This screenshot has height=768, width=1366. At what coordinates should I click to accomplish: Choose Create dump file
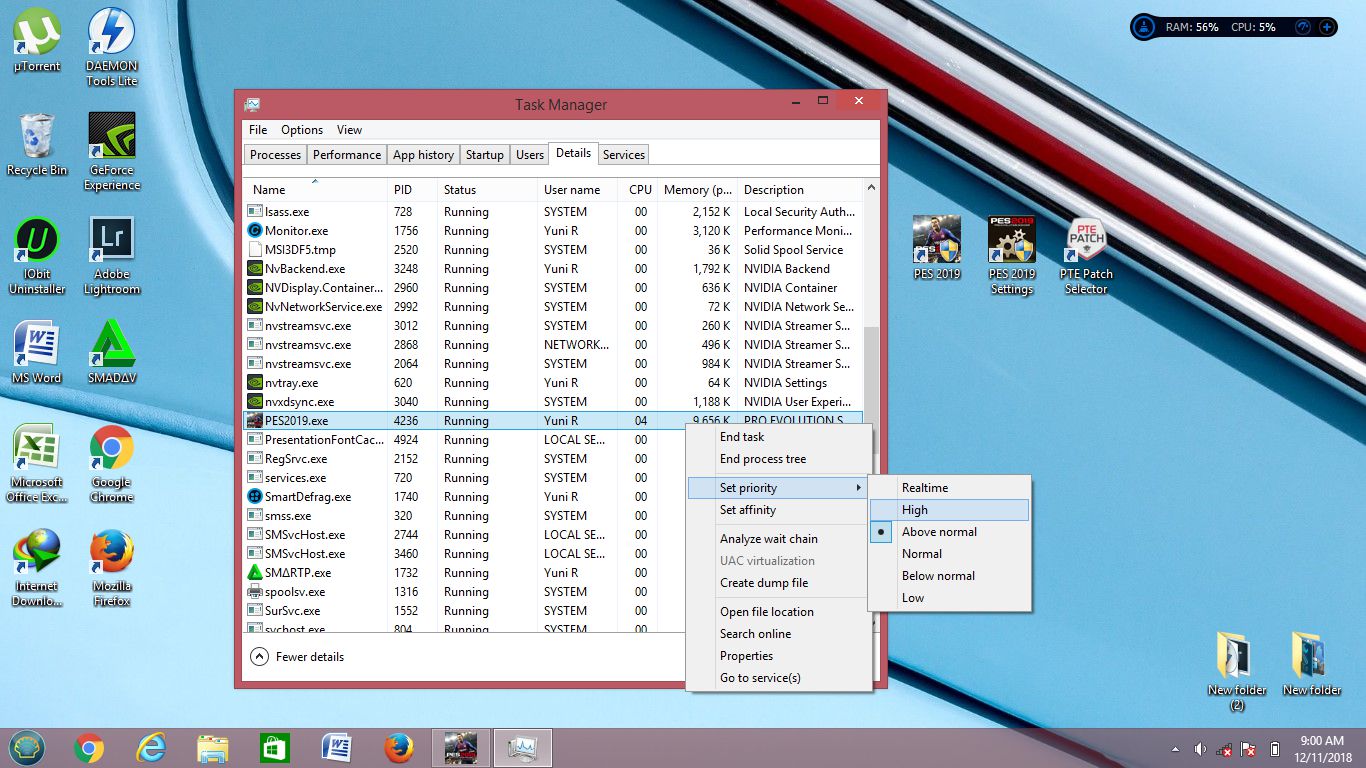coord(778,583)
